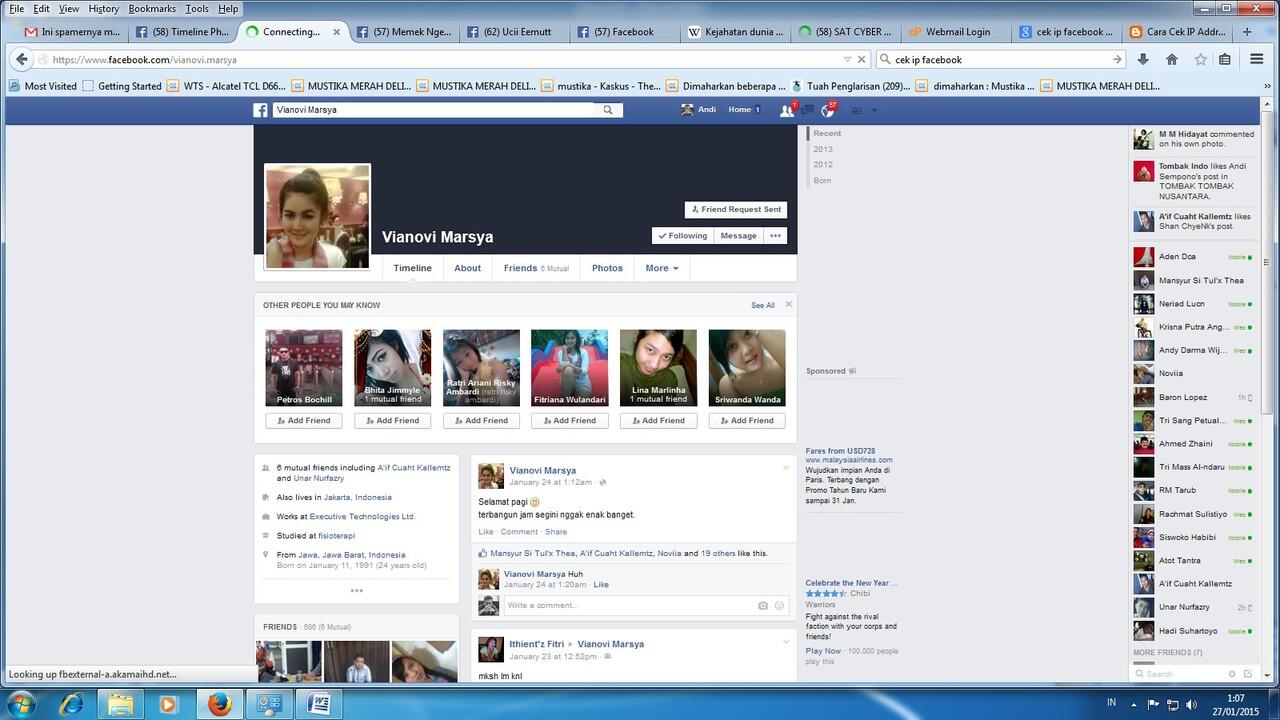Open the privacy shortcuts icon
The image size is (1280, 720).
(x=857, y=110)
